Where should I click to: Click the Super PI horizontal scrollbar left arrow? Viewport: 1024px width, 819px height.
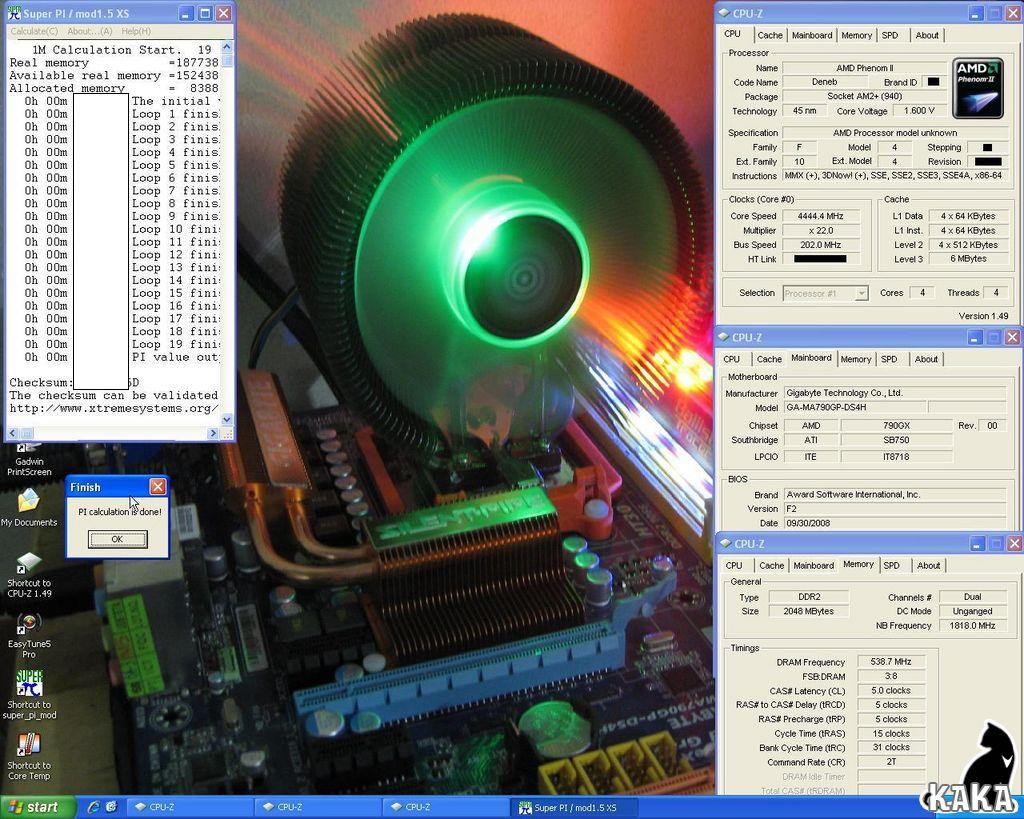[12, 433]
